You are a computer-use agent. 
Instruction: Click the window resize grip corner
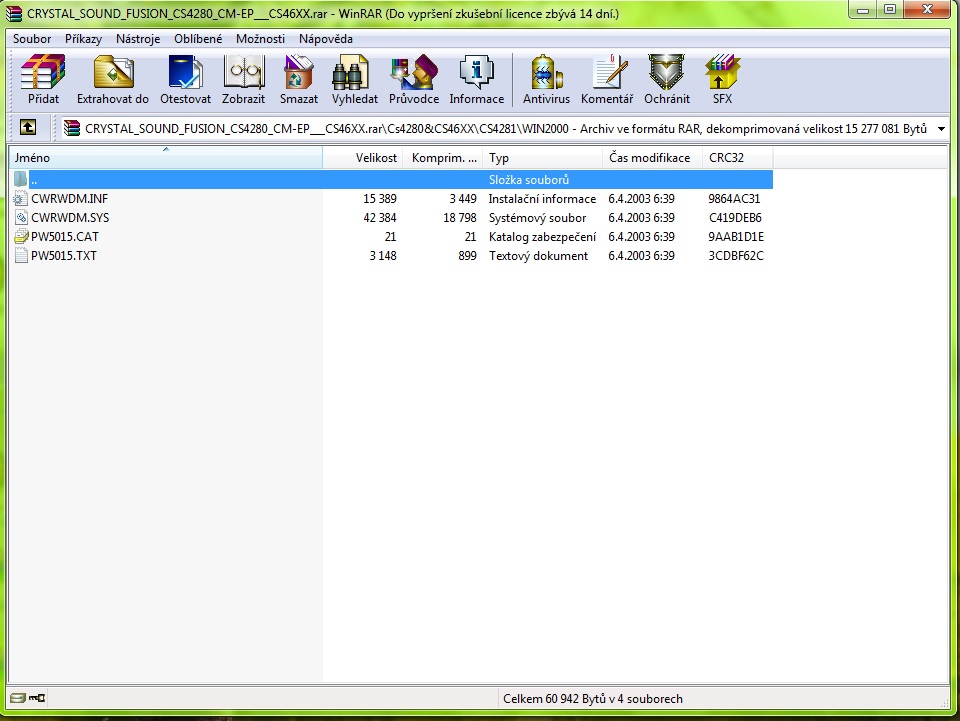[943, 702]
